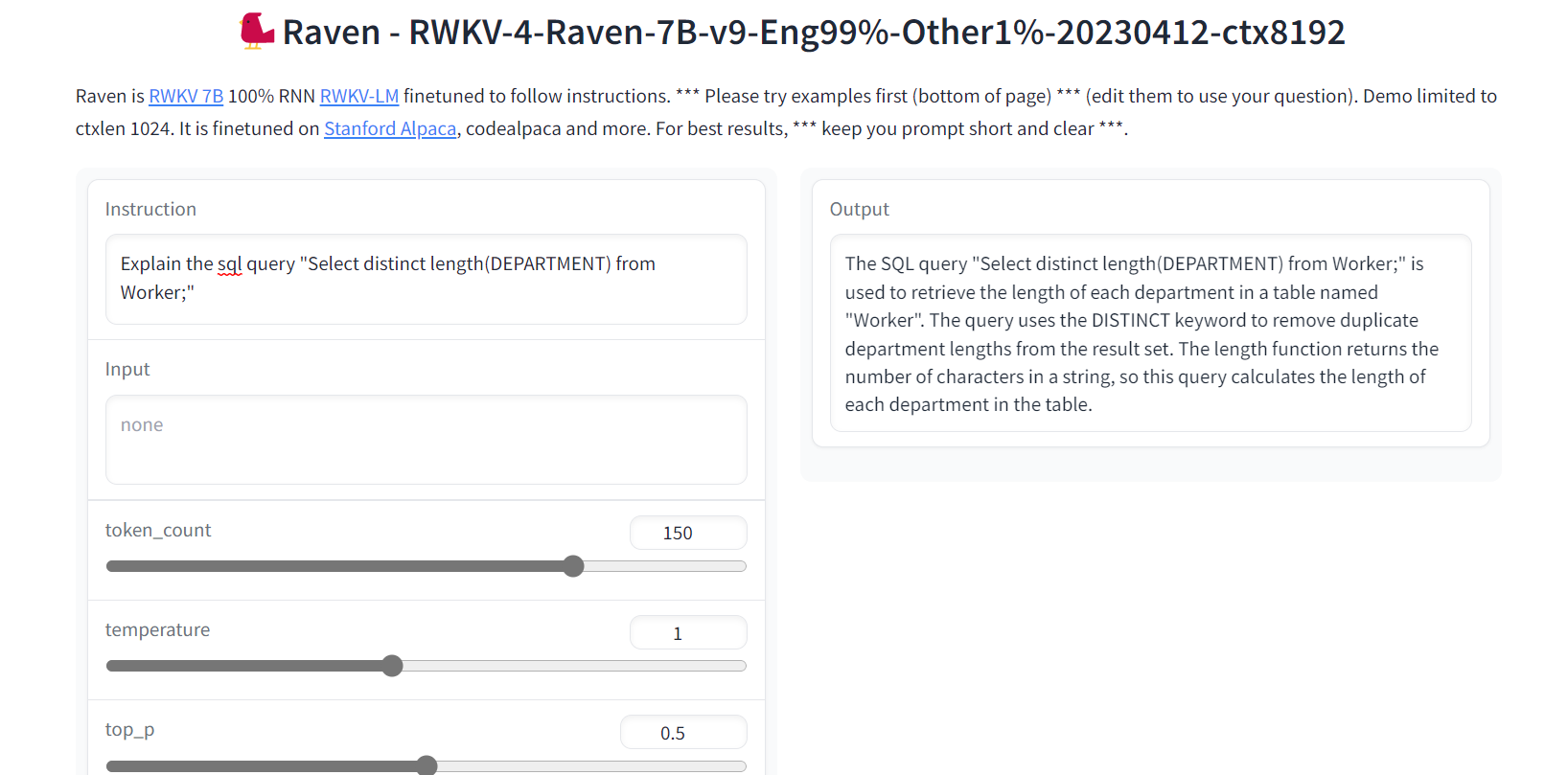This screenshot has height=775, width=1568.
Task: Click the token_count number box showing 150
Action: pos(688,533)
